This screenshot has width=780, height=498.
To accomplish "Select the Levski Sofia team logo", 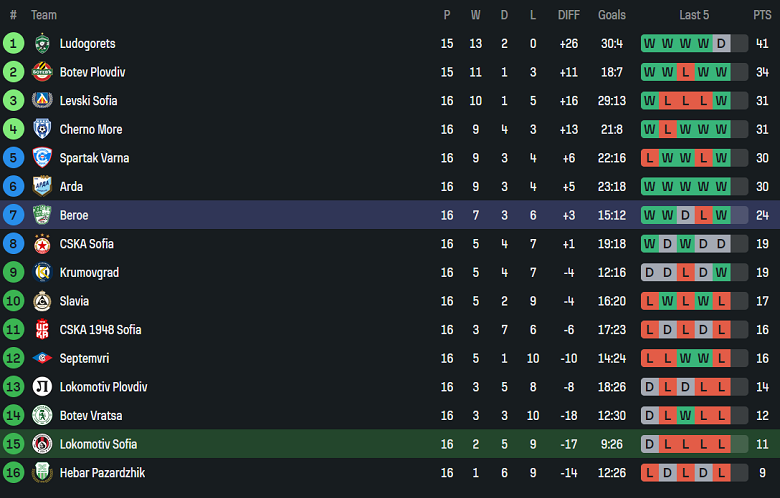I will 42,100.
